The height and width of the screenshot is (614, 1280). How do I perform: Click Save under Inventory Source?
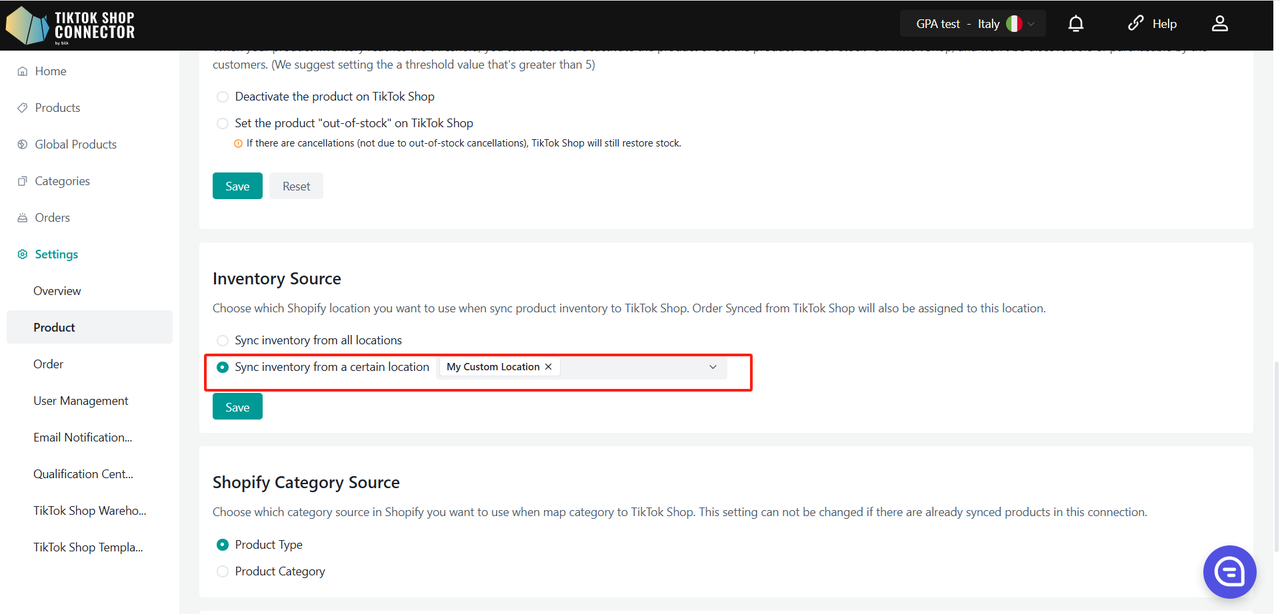pos(237,406)
